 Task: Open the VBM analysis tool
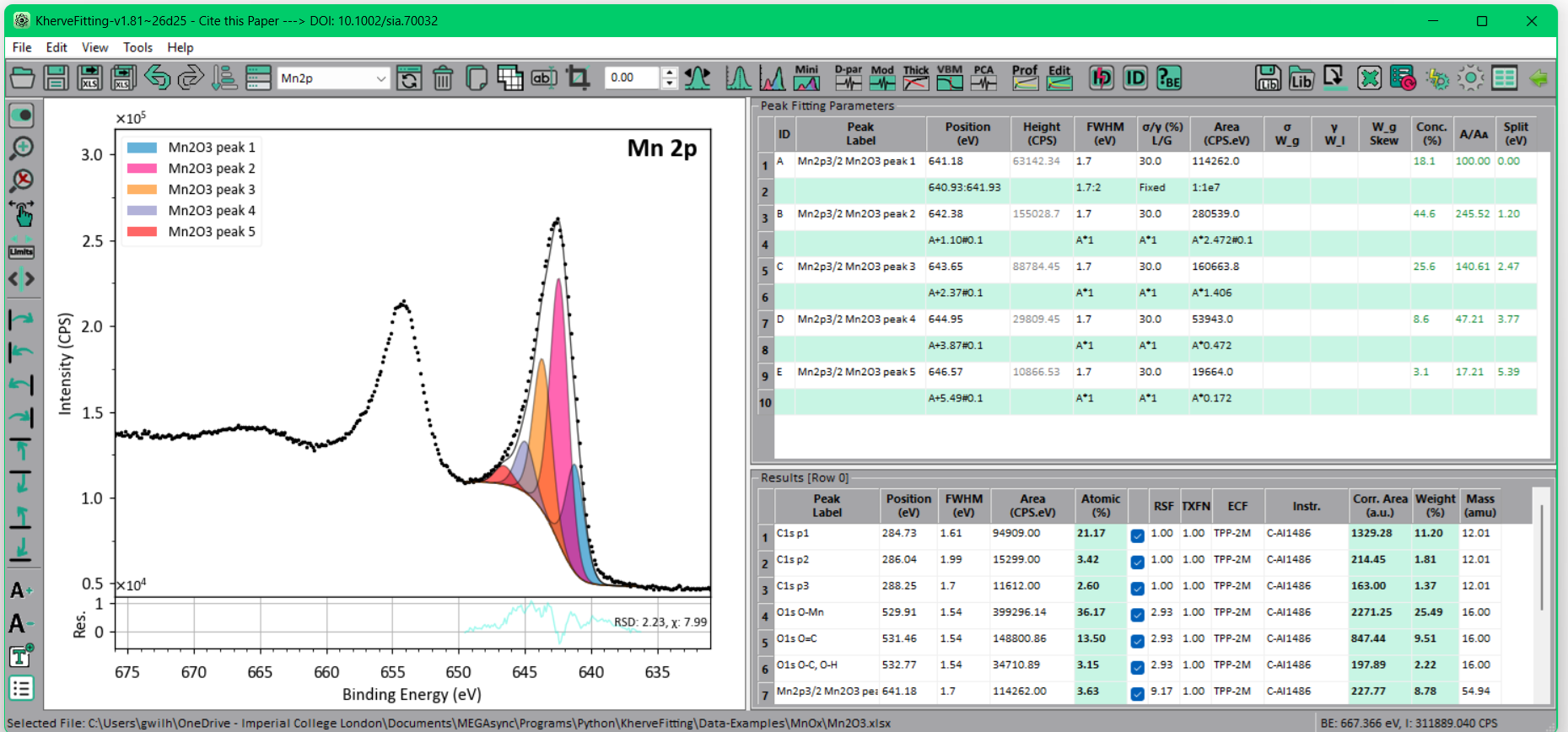click(950, 78)
